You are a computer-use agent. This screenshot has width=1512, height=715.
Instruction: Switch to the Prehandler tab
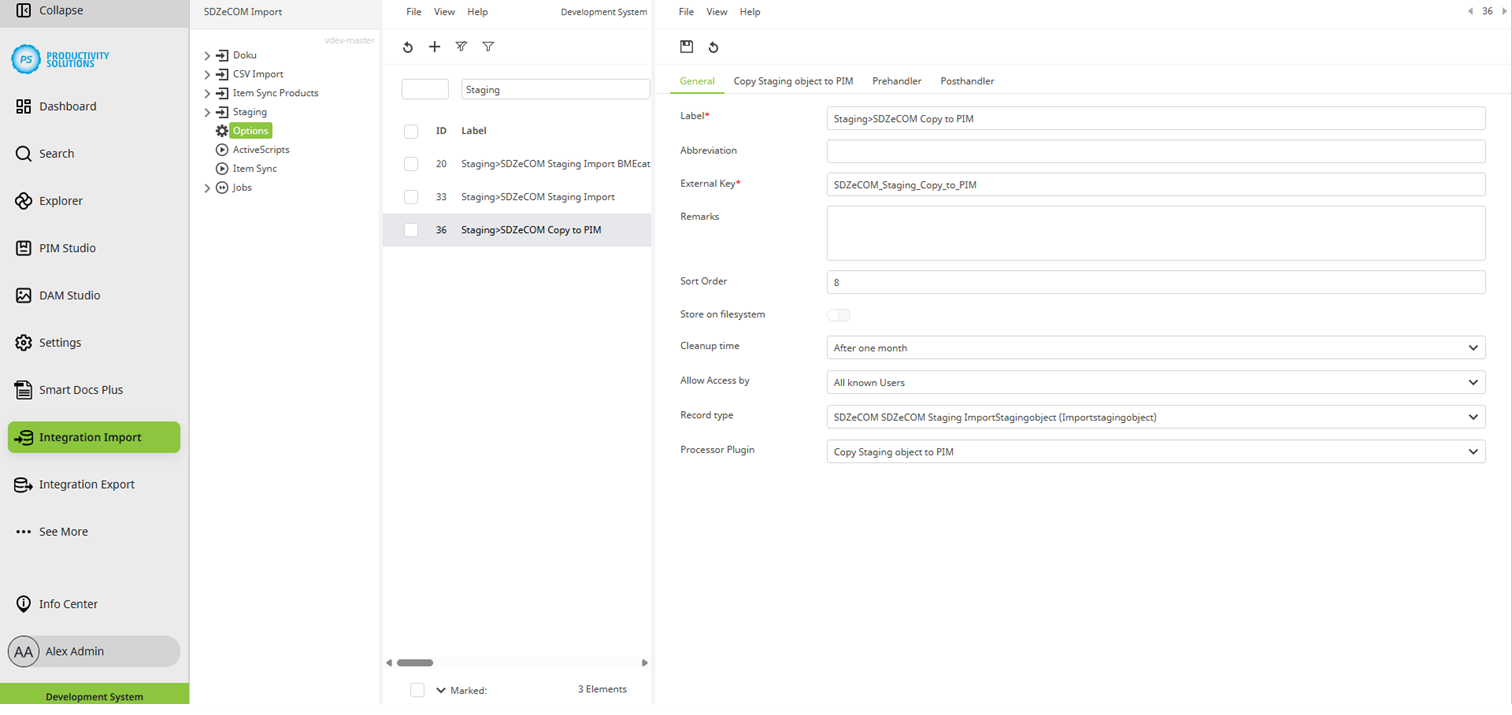coord(896,81)
